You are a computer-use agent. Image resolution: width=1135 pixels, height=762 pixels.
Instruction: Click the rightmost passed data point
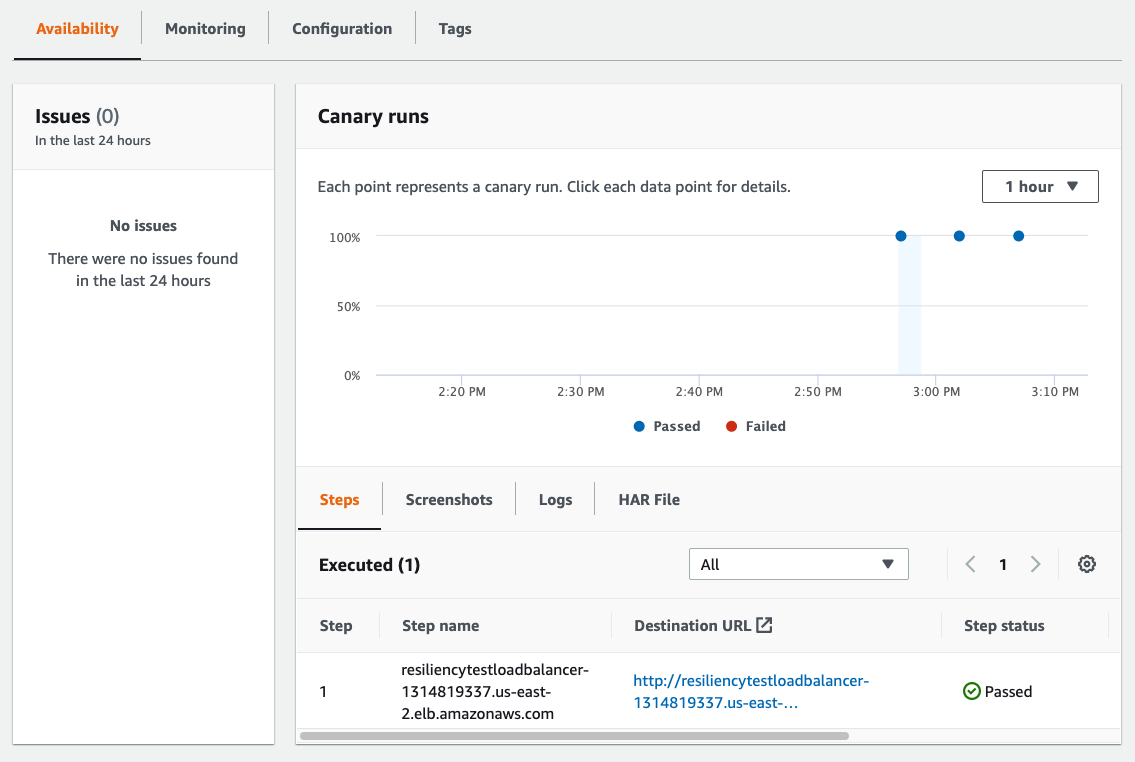pyautogui.click(x=1018, y=236)
